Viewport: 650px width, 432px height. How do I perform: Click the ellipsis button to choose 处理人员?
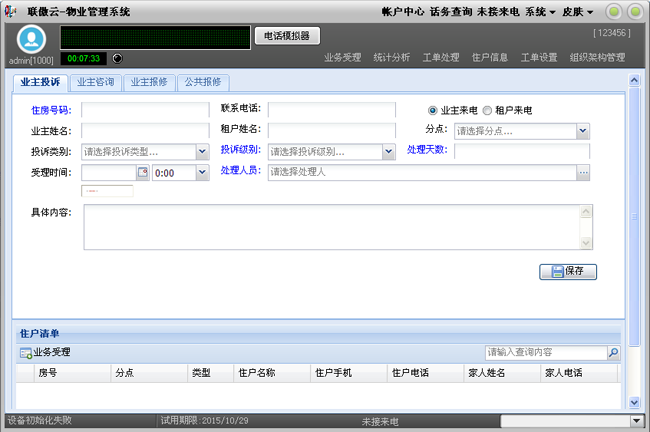pos(583,172)
